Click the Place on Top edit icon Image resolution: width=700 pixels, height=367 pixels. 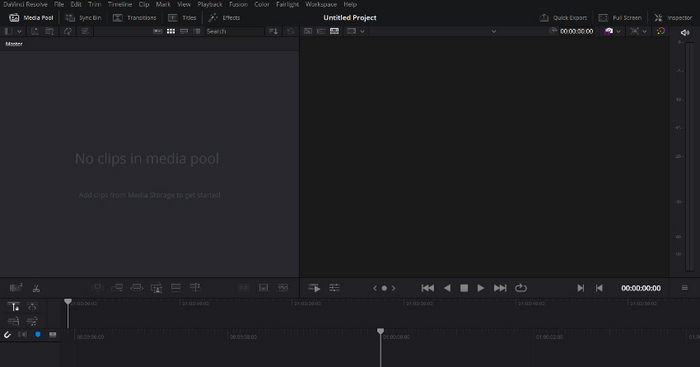coord(176,288)
